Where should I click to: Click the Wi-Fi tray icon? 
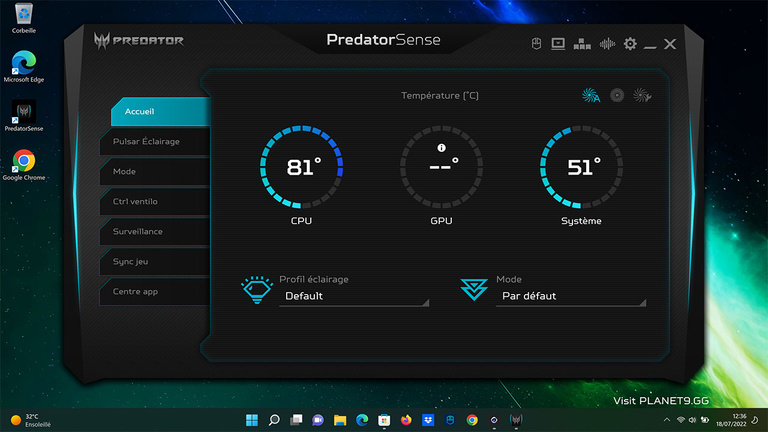click(x=680, y=420)
